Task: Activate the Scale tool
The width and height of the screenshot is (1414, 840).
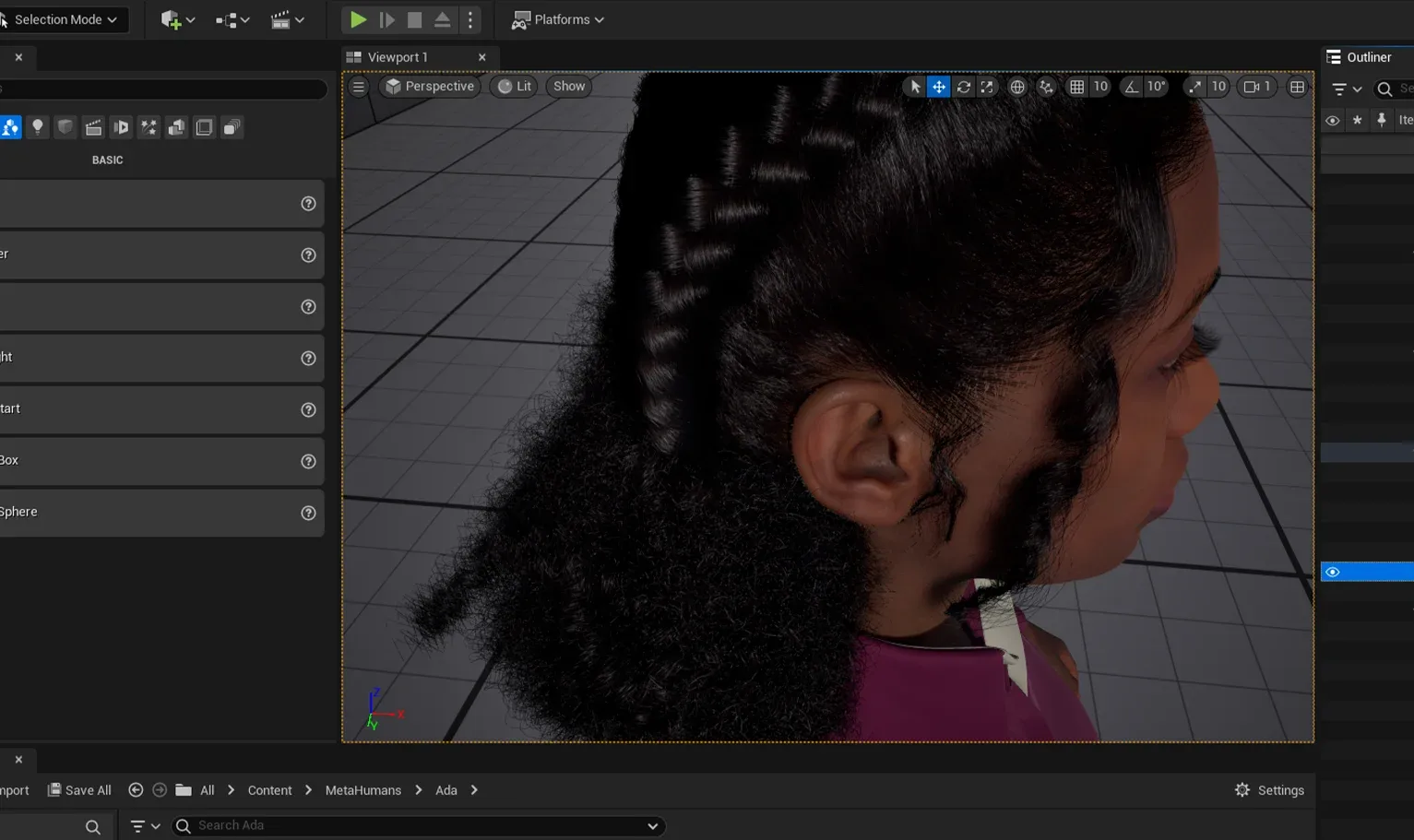Action: (x=987, y=86)
